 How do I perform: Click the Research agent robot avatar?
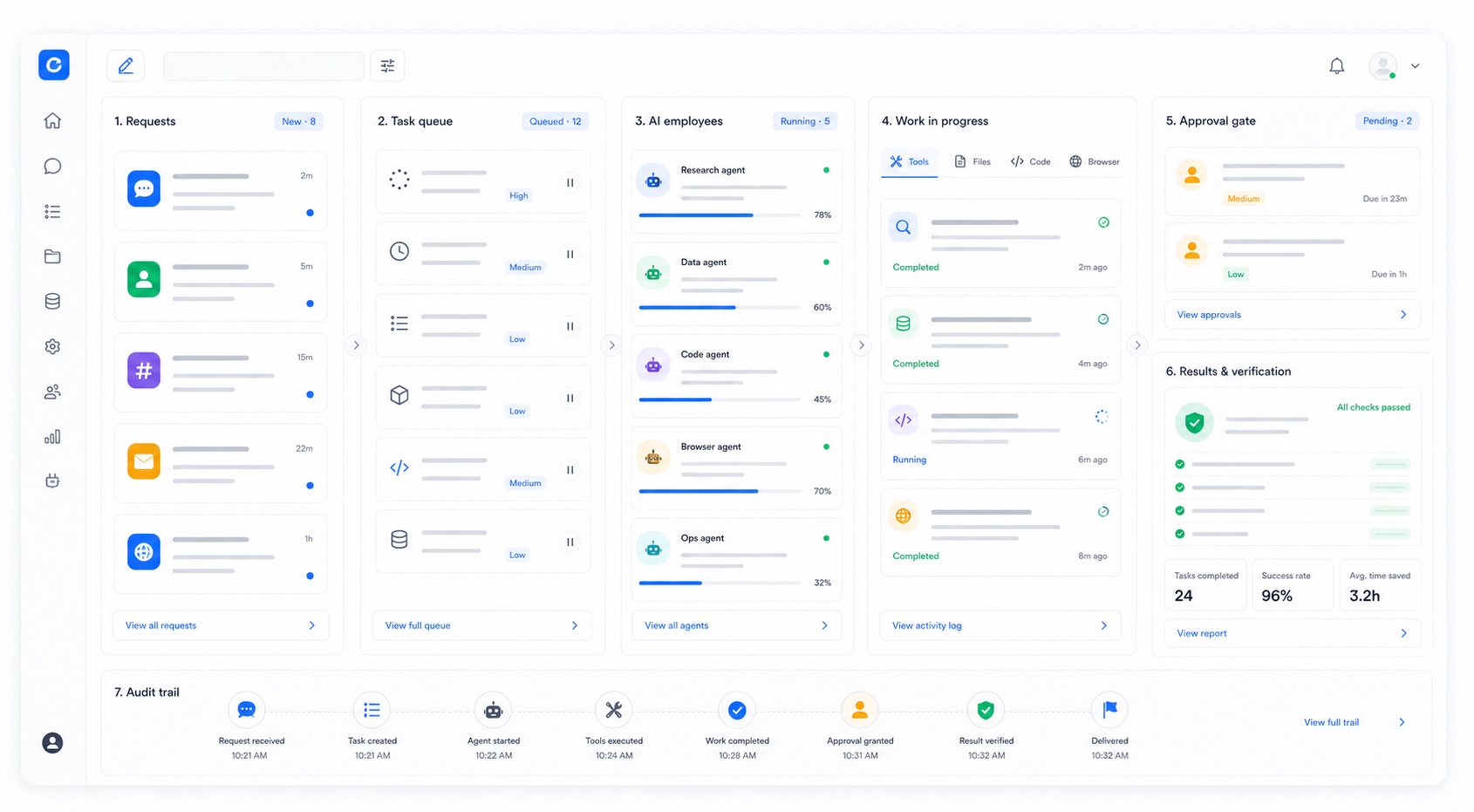tap(653, 181)
